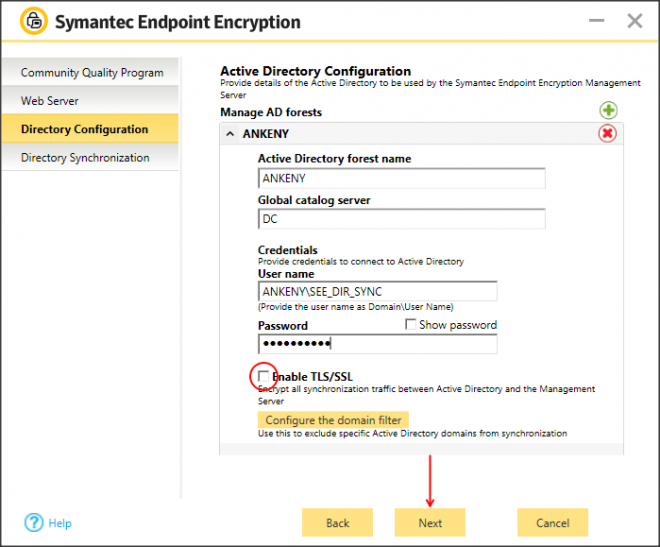Open the Community Quality Program tab

(x=90, y=72)
